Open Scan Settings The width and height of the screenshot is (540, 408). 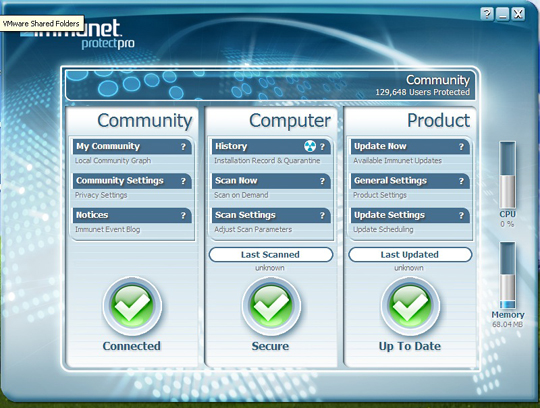[271, 216]
